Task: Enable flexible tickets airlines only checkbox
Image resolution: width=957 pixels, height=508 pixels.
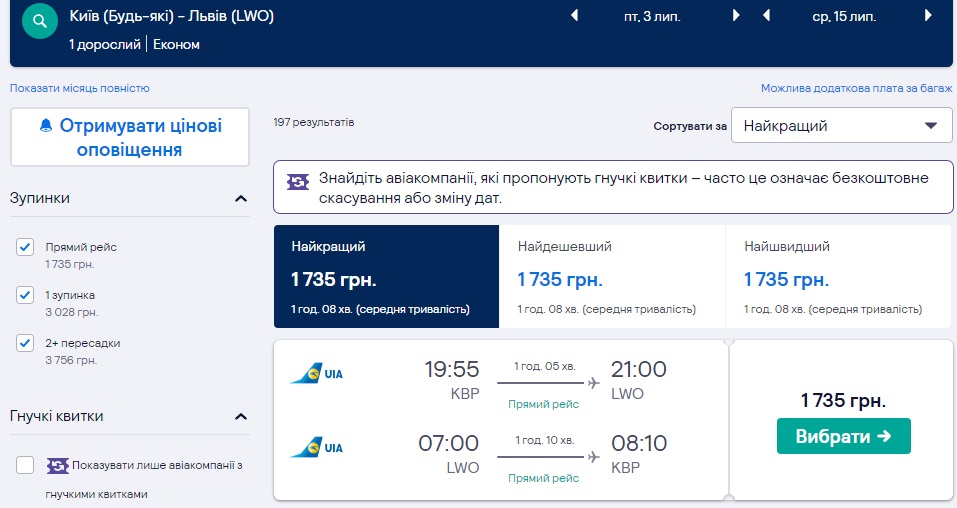Action: (26, 465)
